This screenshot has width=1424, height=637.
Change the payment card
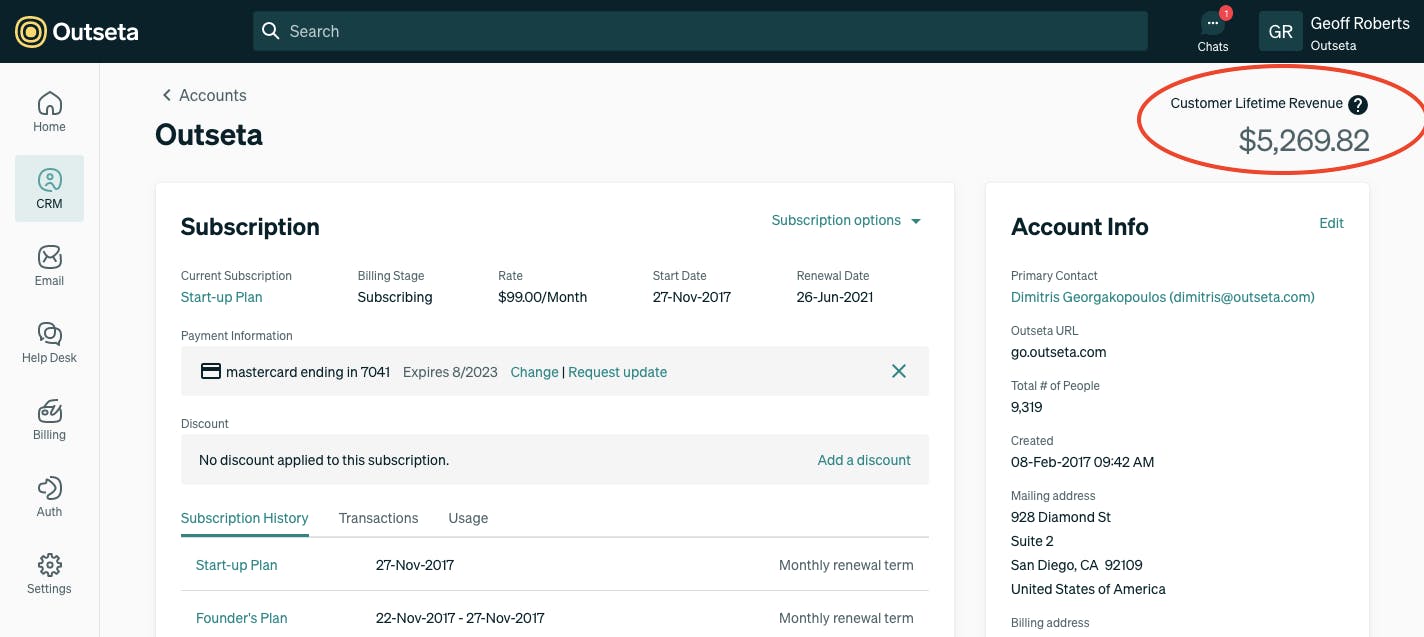pos(534,372)
